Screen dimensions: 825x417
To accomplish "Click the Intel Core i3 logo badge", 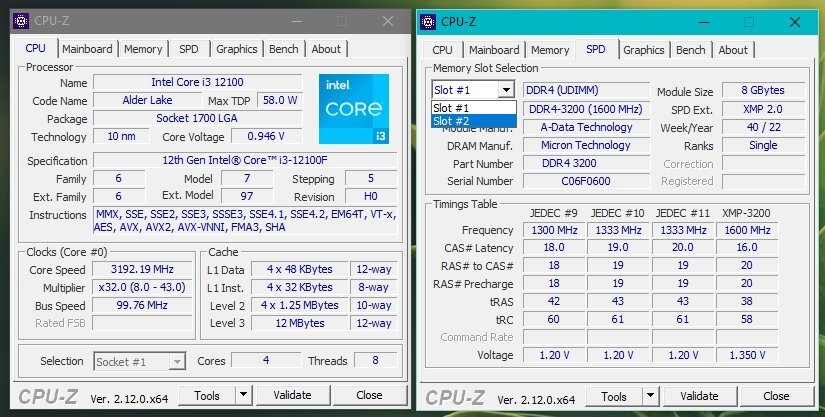I will coord(354,109).
